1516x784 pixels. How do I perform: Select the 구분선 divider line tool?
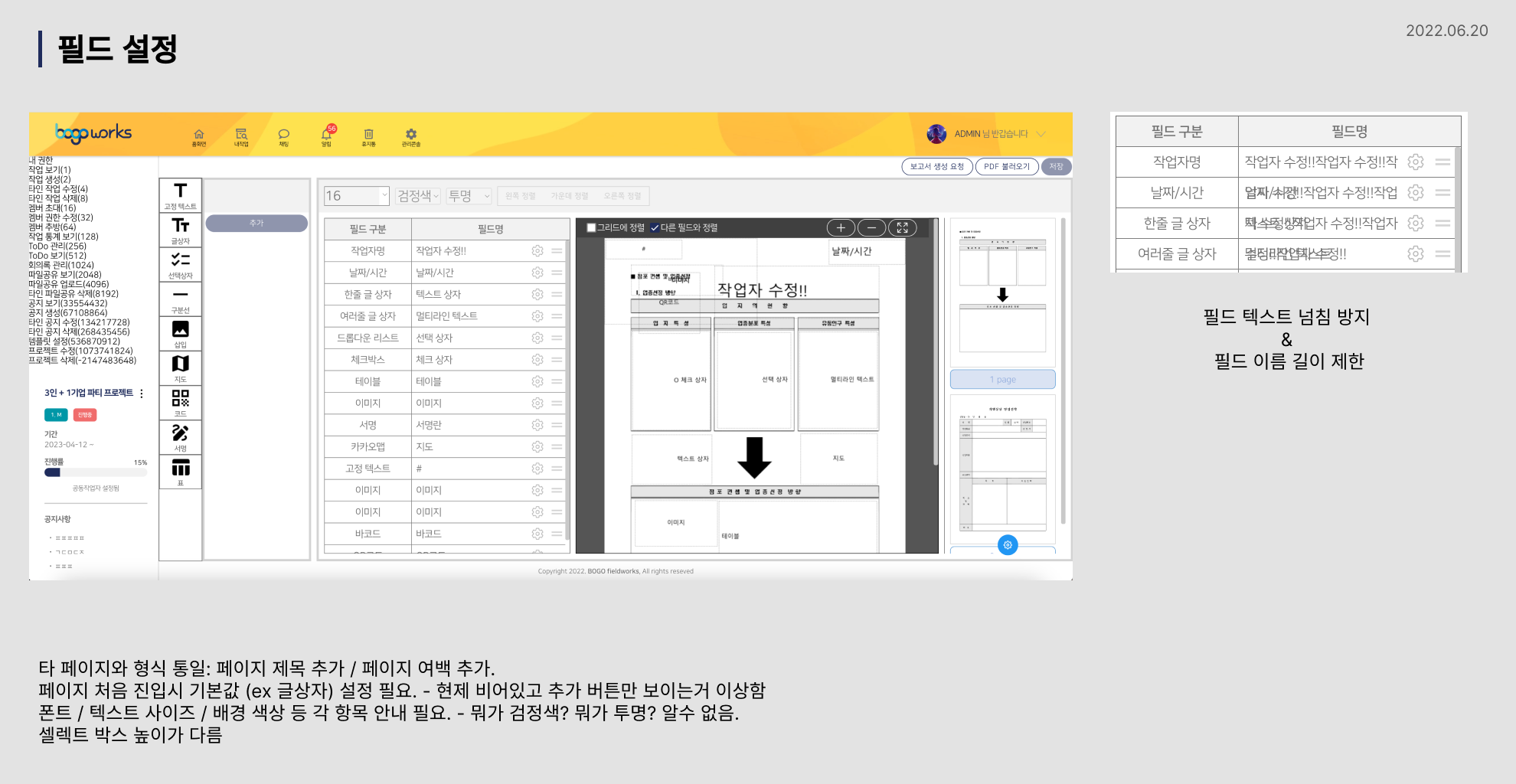[181, 299]
